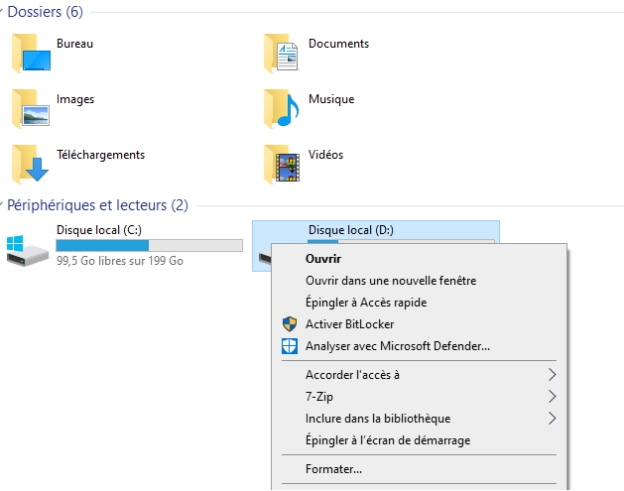Screen dimensions: 624x491
Task: Open the 7-Zip menu entry
Action: [419, 396]
